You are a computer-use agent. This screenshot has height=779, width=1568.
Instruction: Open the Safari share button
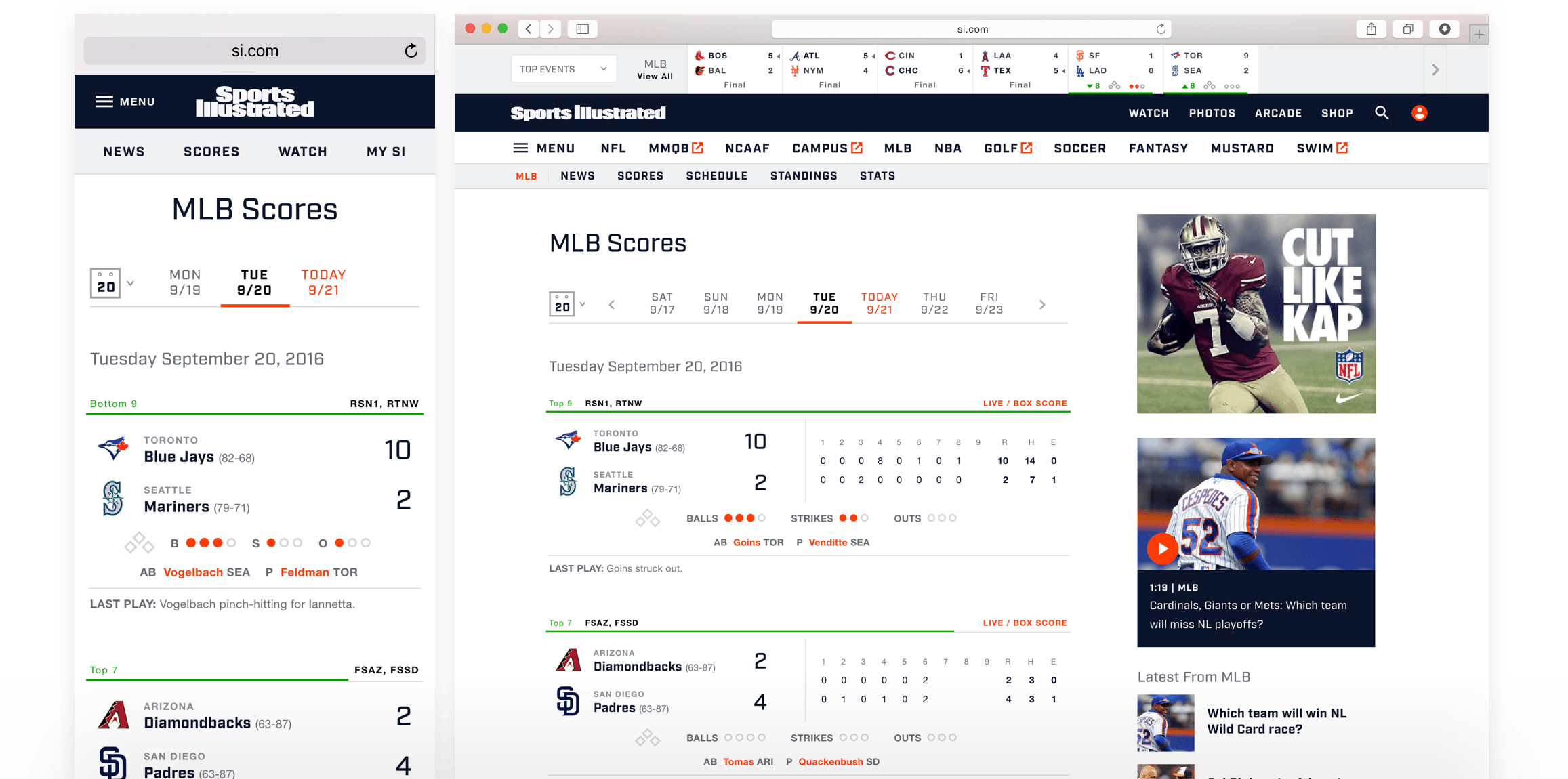(x=1371, y=28)
